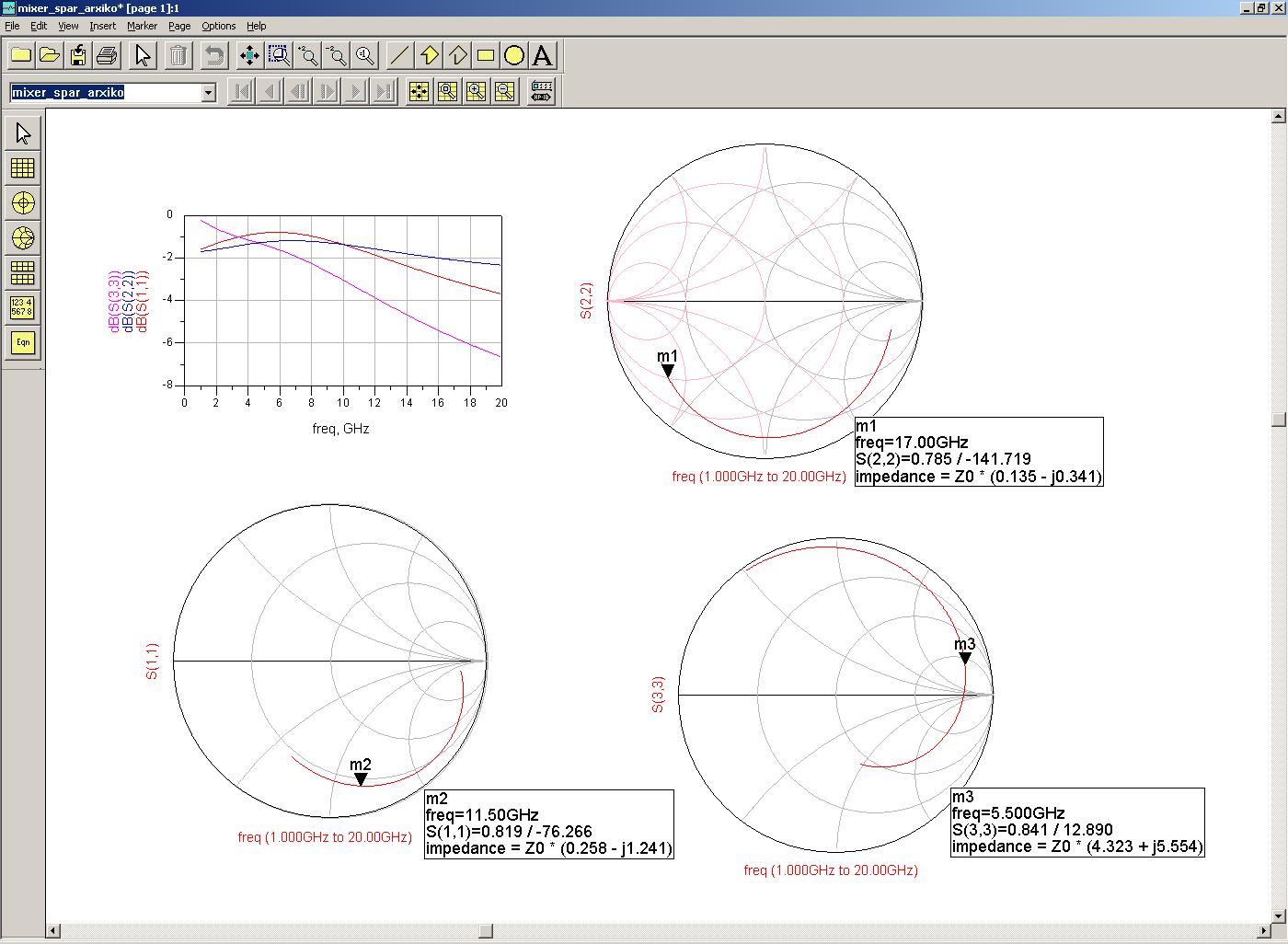Open the Insert menu
Image resolution: width=1288 pixels, height=944 pixels.
102,26
